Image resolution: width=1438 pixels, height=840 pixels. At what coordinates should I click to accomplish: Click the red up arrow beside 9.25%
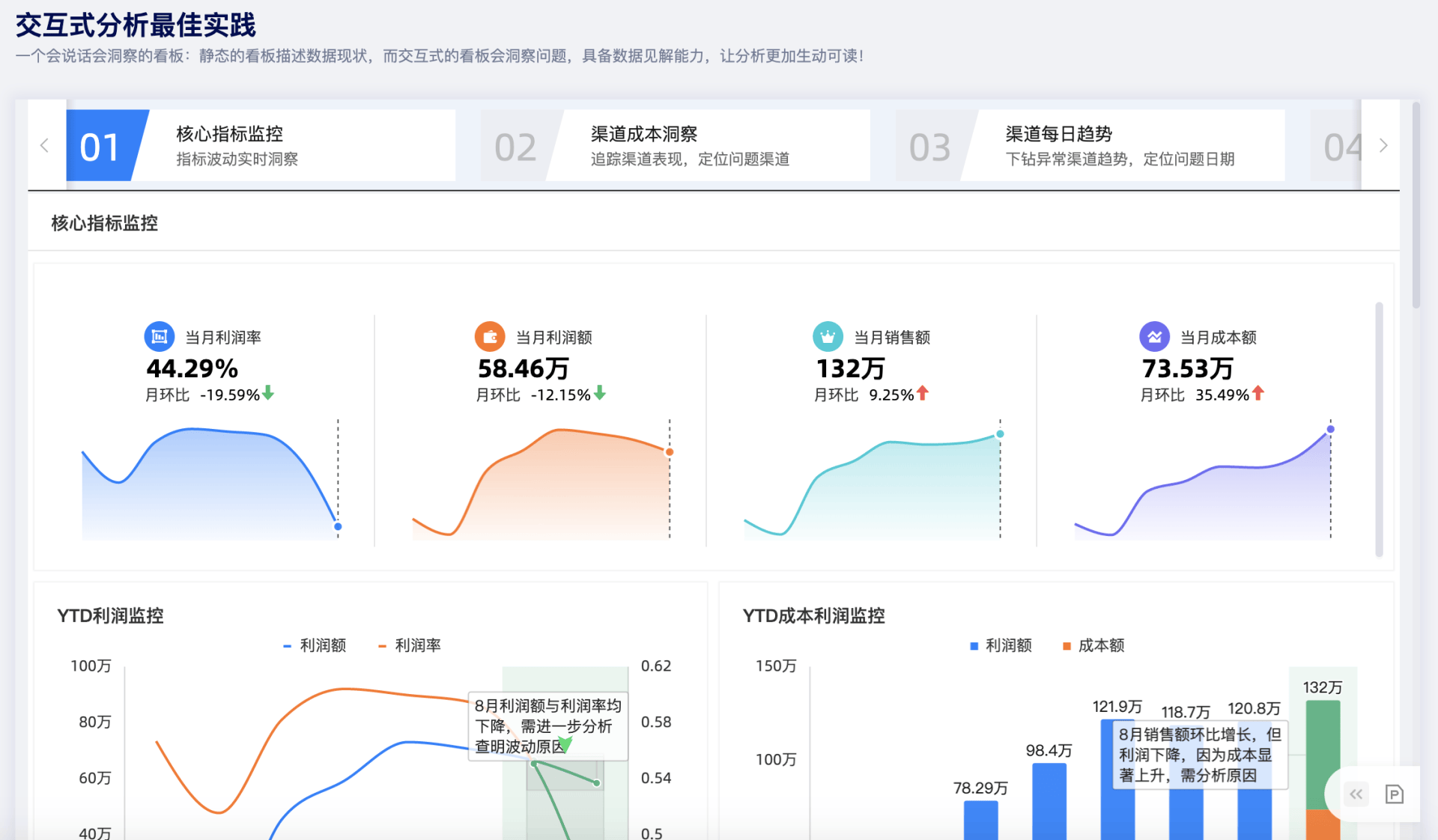point(923,393)
